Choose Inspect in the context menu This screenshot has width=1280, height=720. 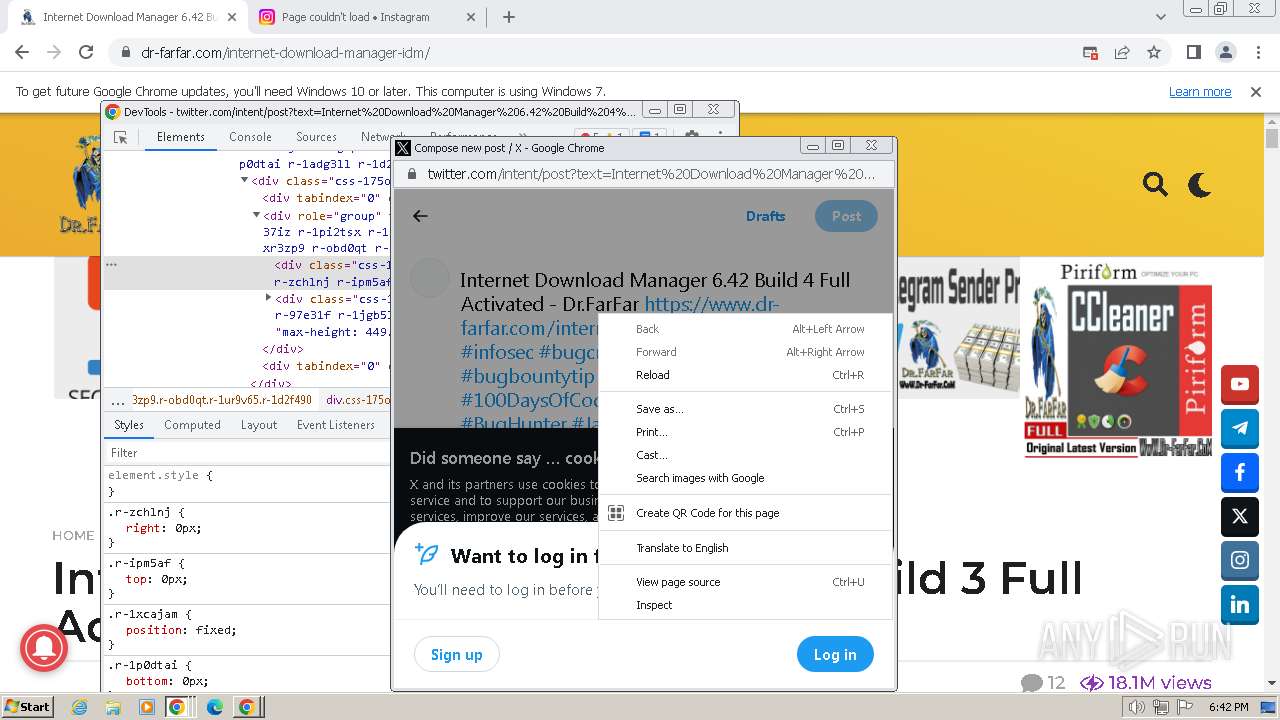pos(745,605)
